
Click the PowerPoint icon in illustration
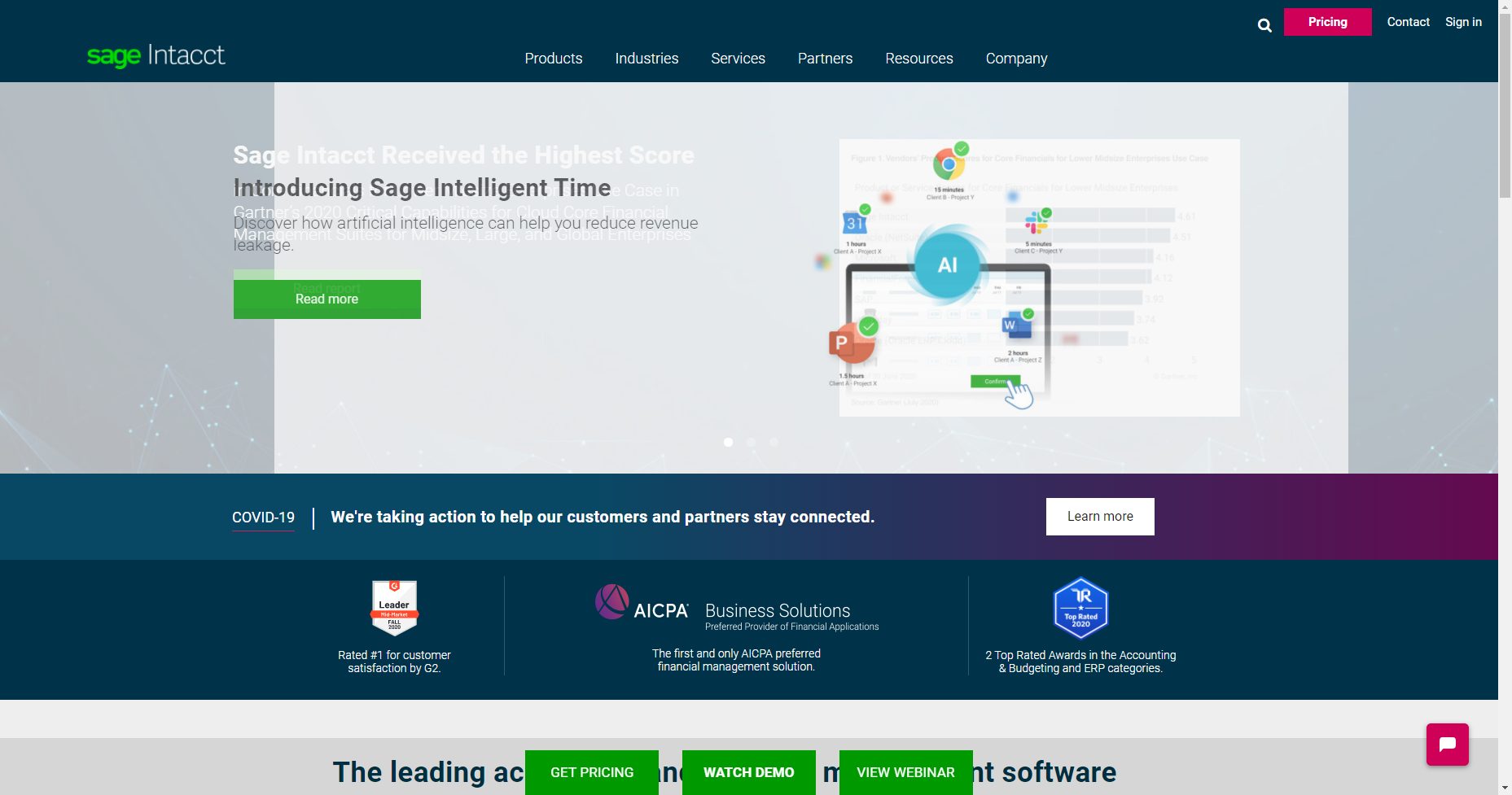(x=852, y=342)
